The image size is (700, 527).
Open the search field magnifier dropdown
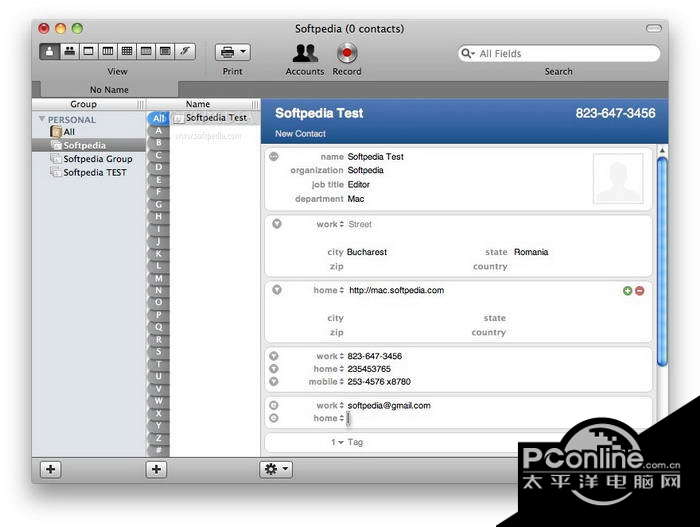467,54
